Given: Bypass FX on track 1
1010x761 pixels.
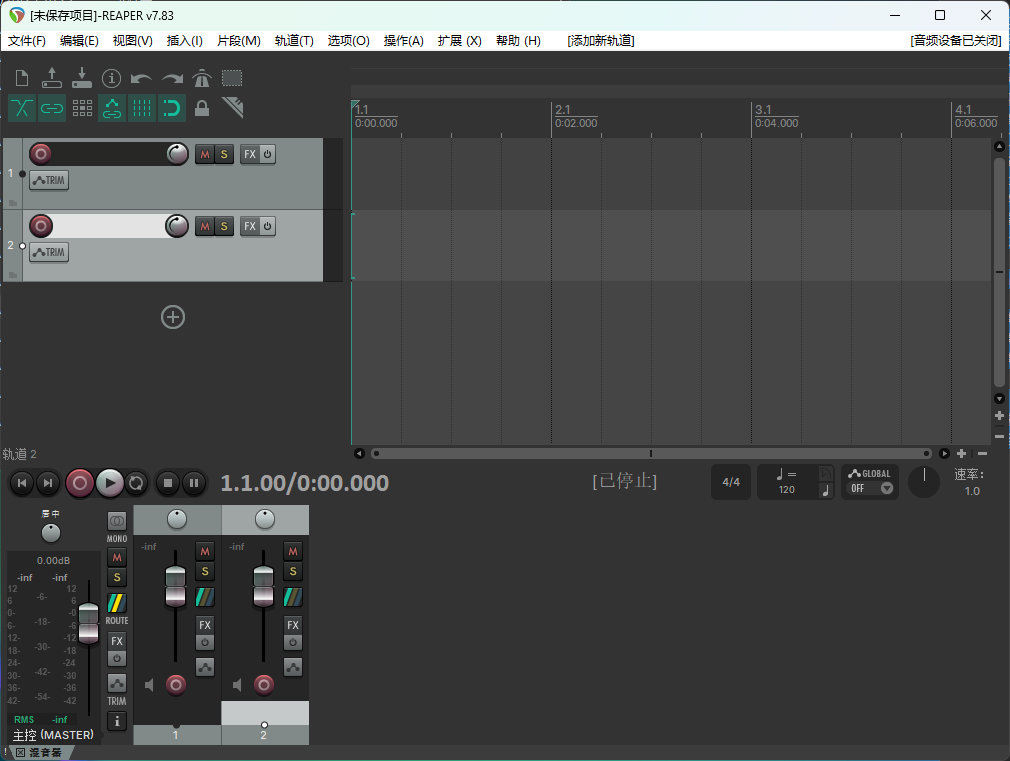Looking at the screenshot, I should (267, 155).
